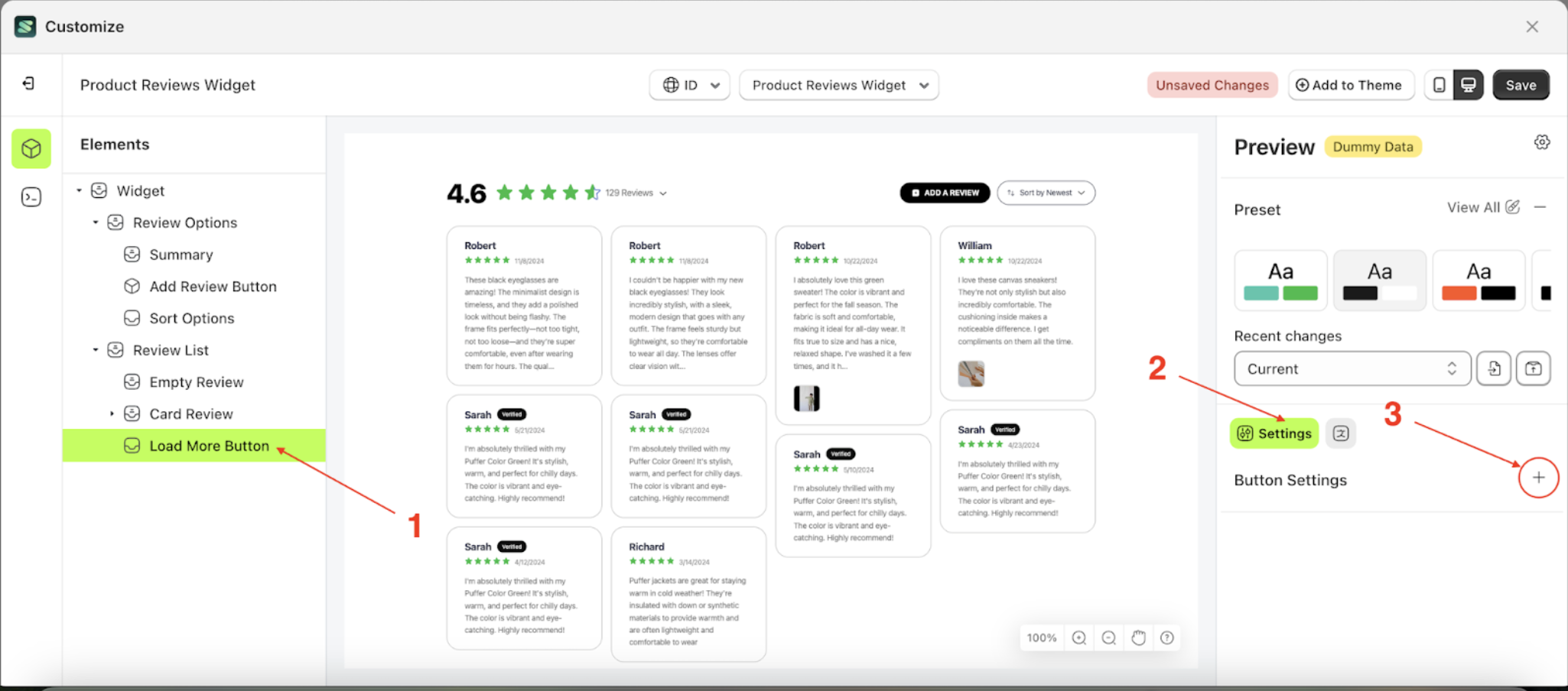This screenshot has height=691, width=1568.
Task: Open the help icon near zoom controls
Action: (1166, 637)
